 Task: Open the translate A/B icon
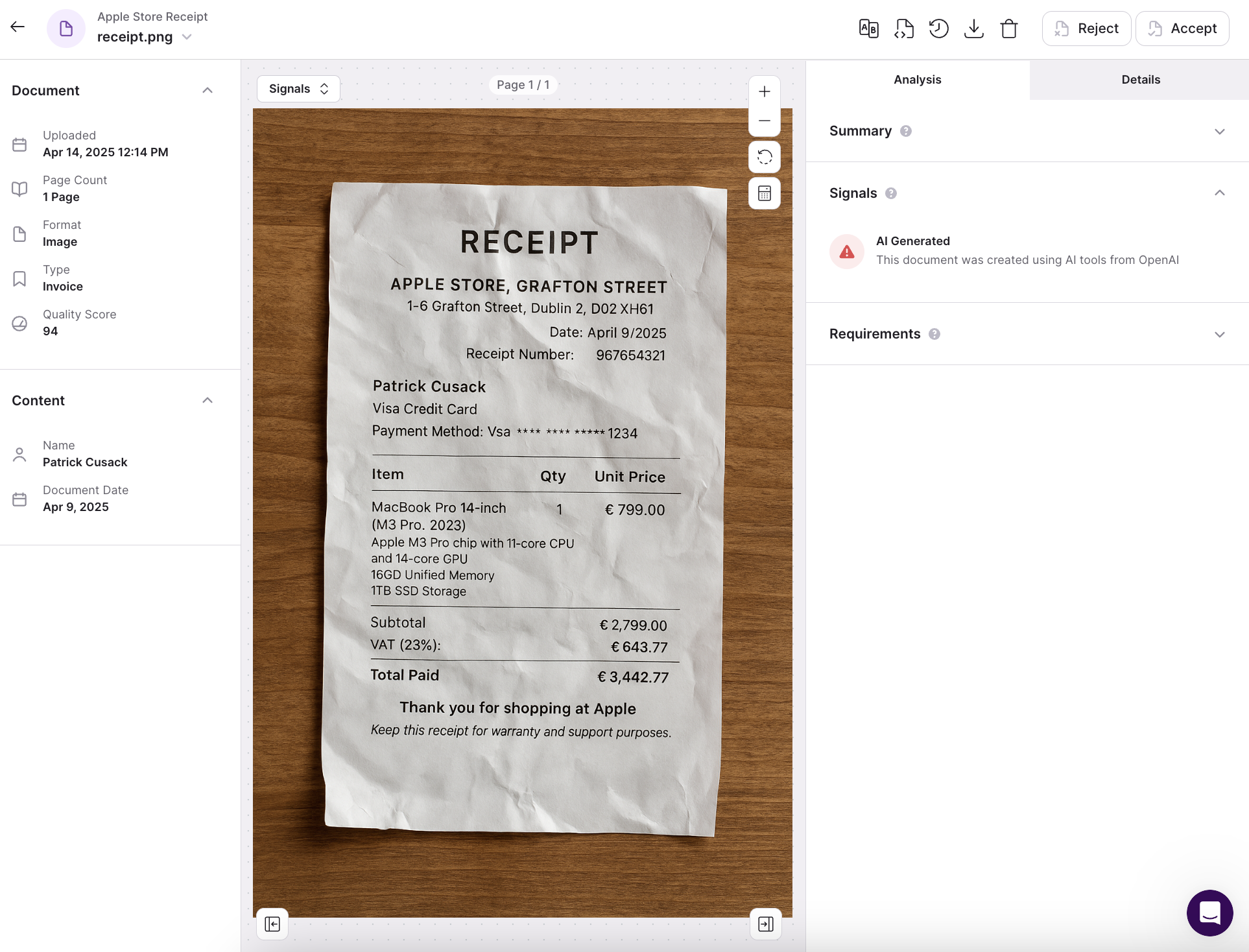[x=869, y=29]
